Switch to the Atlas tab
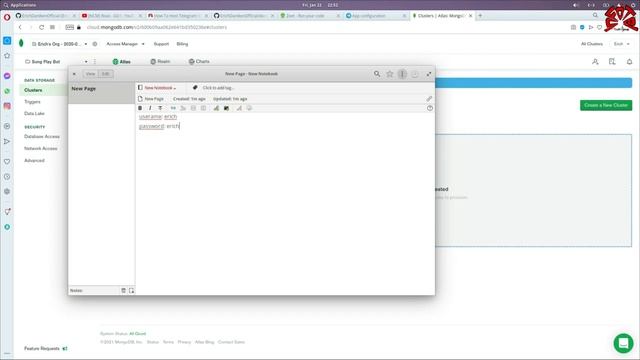 click(122, 62)
